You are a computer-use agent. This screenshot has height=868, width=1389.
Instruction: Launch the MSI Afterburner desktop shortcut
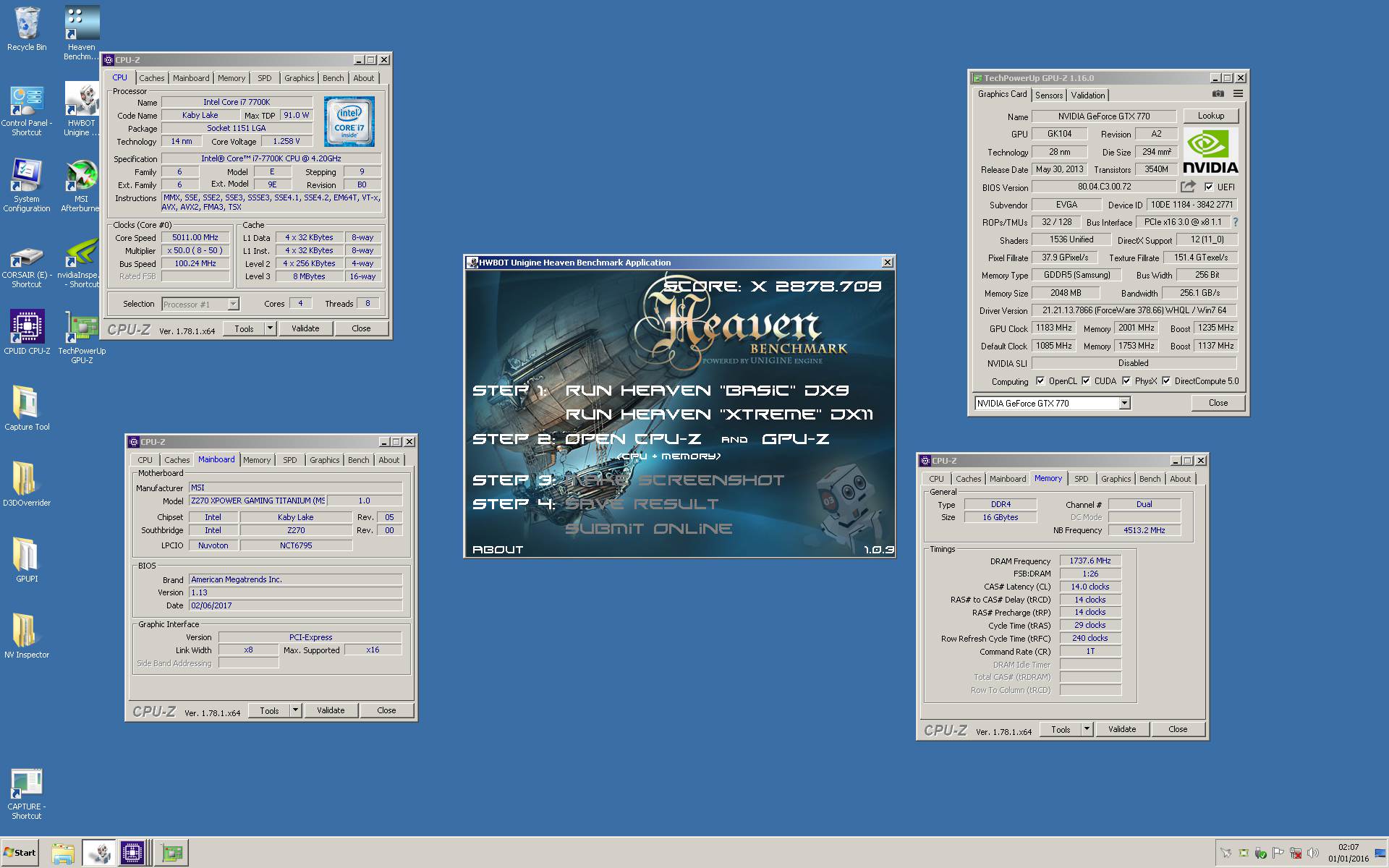82,186
